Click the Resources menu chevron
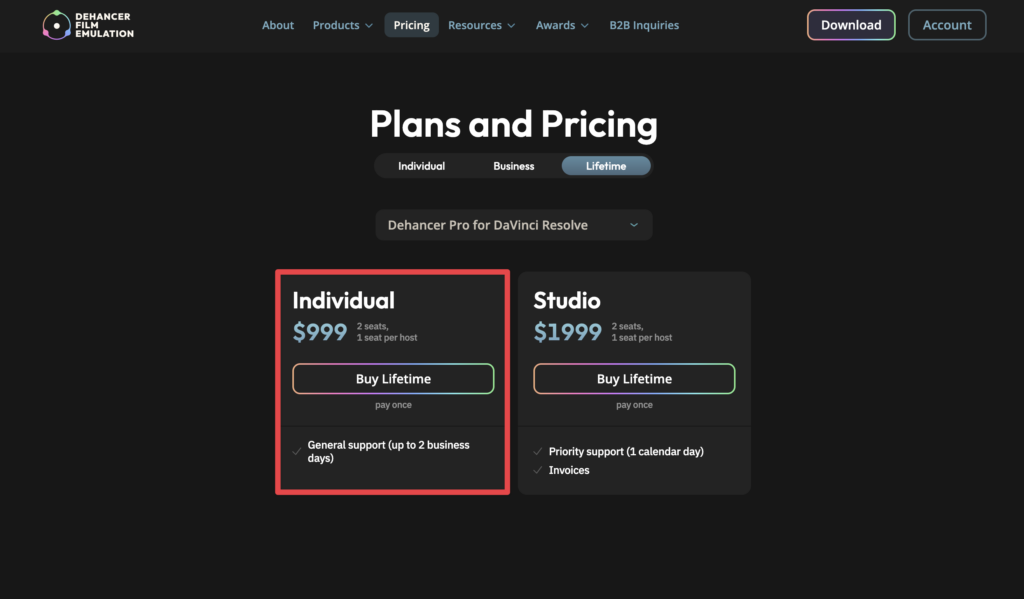Viewport: 1024px width, 599px height. [x=511, y=25]
